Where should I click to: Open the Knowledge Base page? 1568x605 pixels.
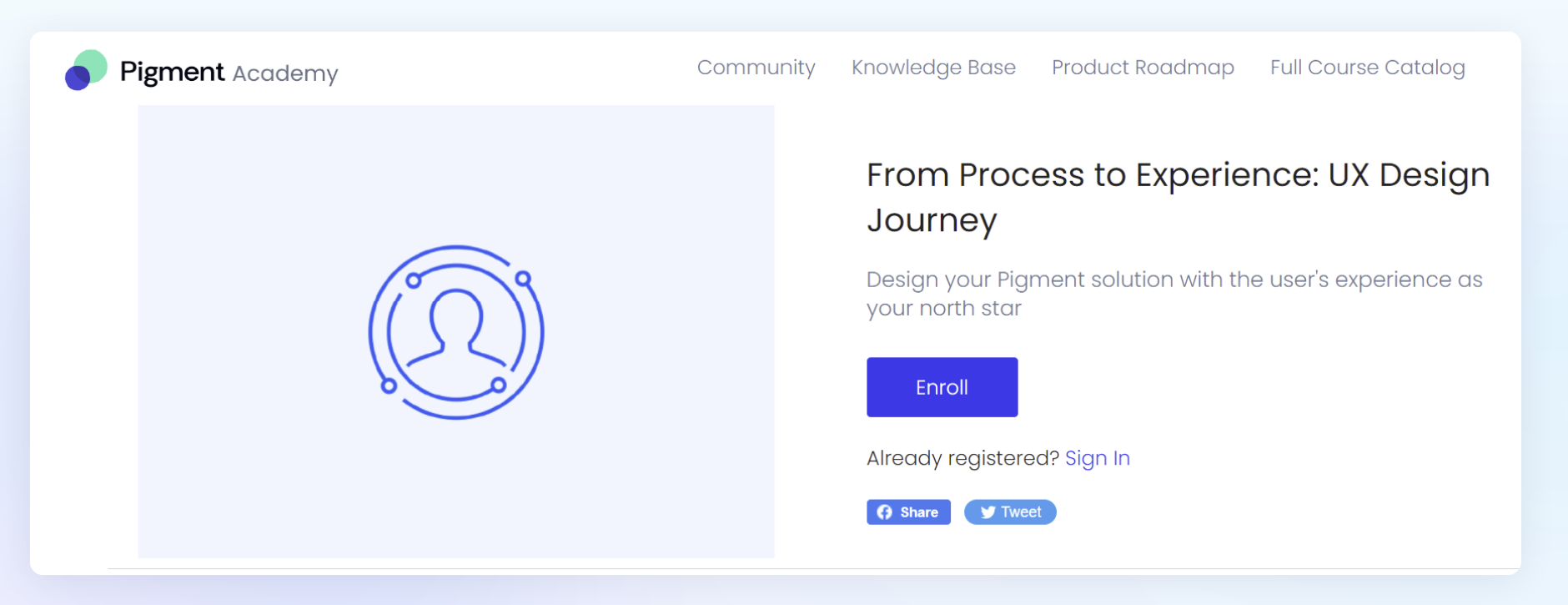point(933,68)
